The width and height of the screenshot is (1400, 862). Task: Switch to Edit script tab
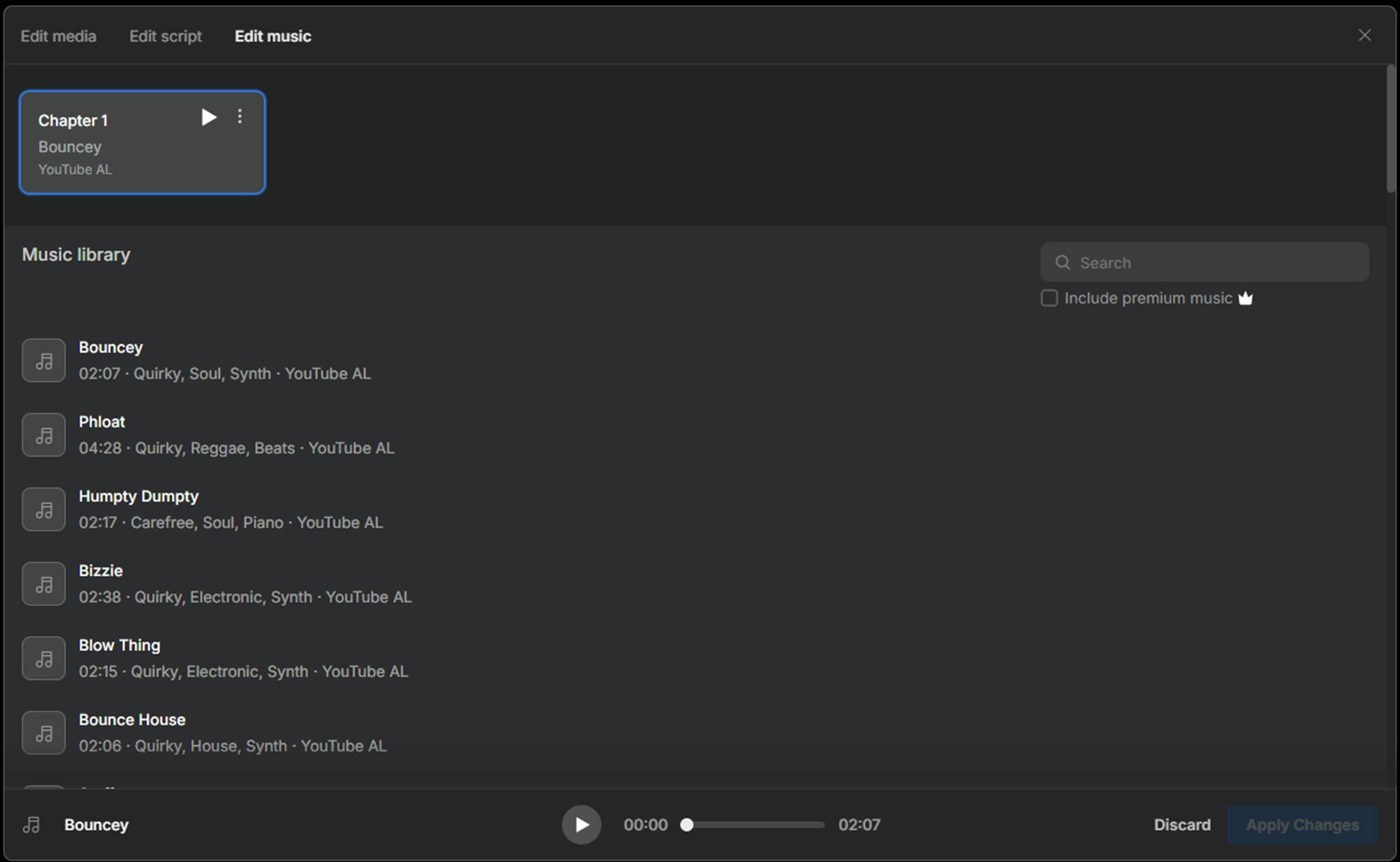pyautogui.click(x=165, y=36)
